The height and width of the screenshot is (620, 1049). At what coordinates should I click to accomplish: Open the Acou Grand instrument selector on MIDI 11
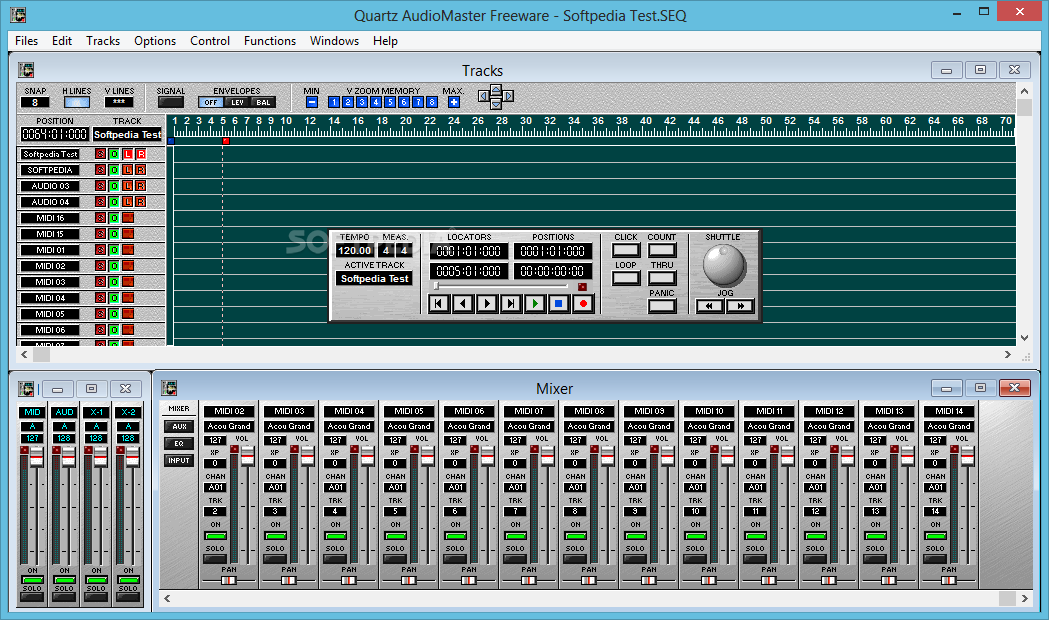(x=769, y=426)
